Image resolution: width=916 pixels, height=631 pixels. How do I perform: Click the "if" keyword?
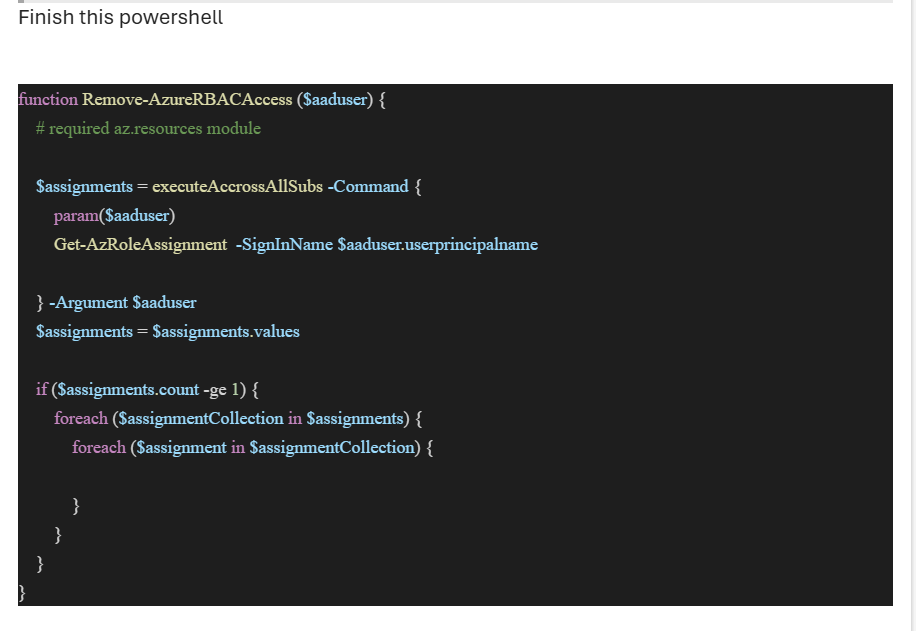[x=41, y=389]
